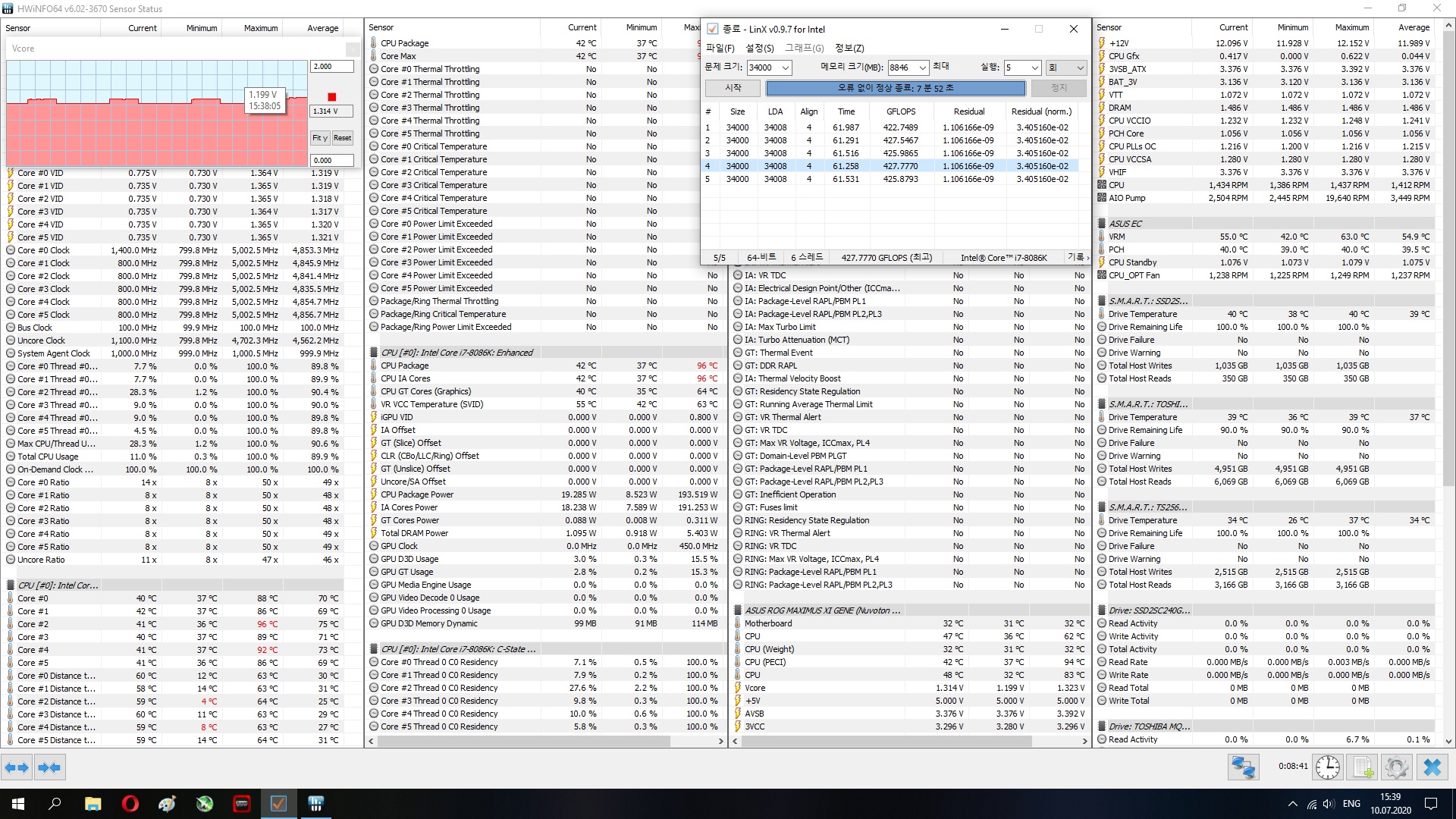Open sensor settings gear icon
Screen dimensions: 1456x819
(x=1396, y=767)
